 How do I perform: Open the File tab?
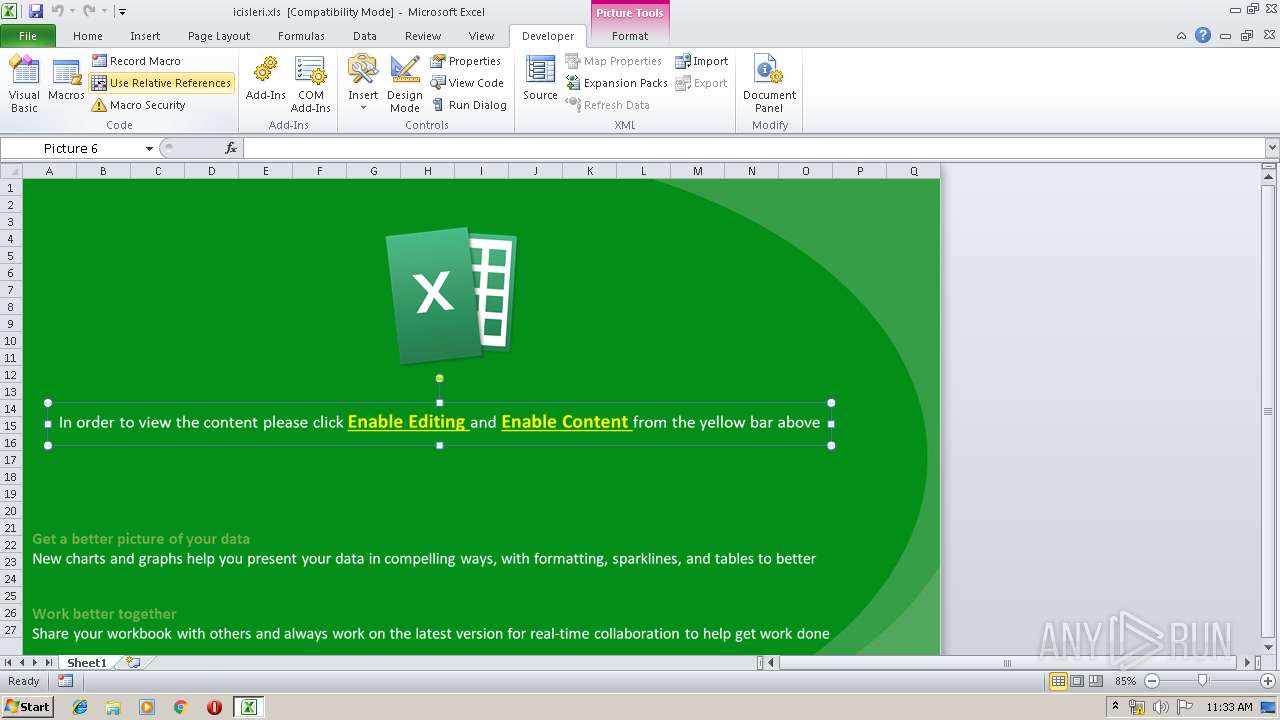(28, 36)
